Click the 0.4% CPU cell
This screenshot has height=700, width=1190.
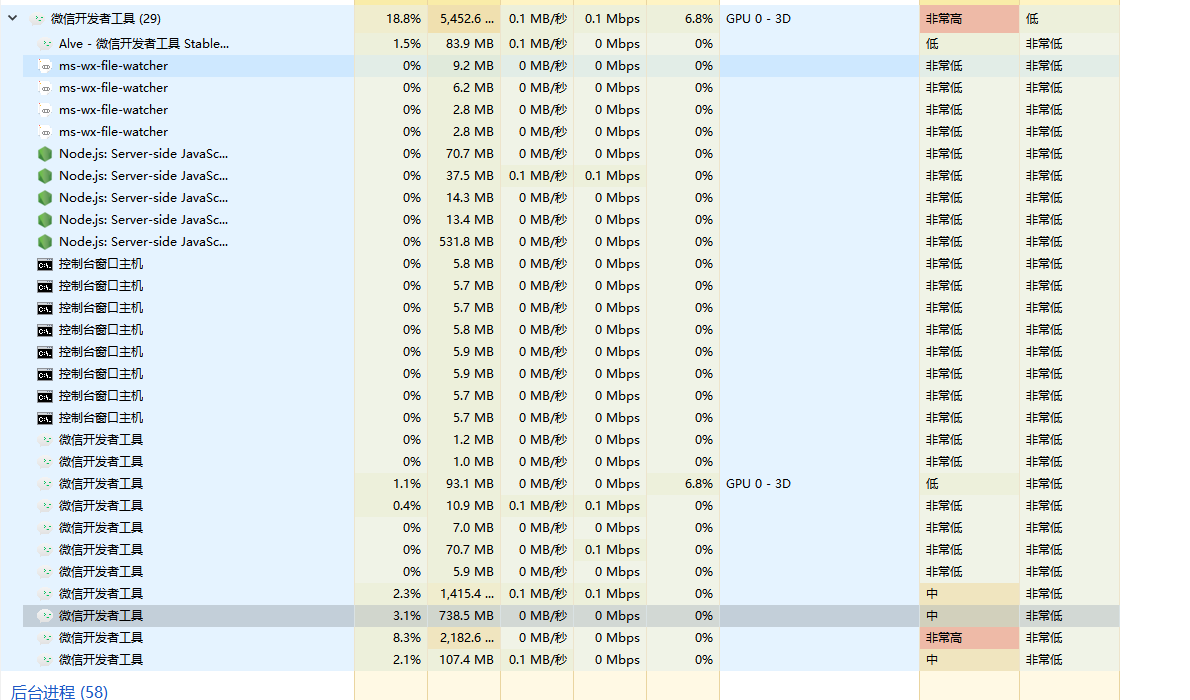(x=391, y=506)
